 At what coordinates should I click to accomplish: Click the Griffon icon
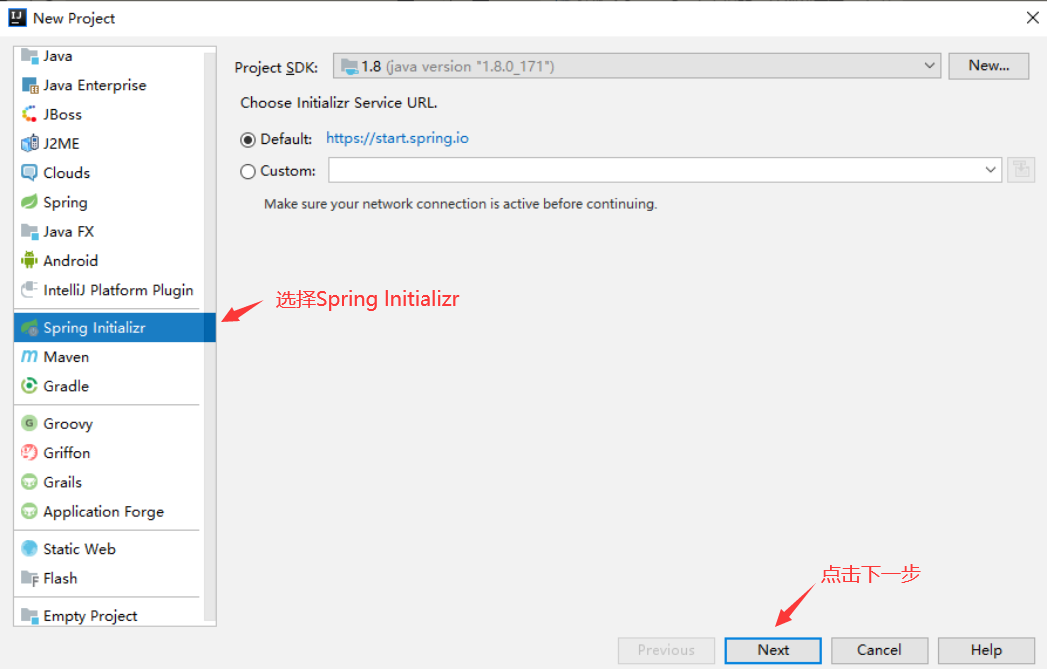click(x=29, y=453)
